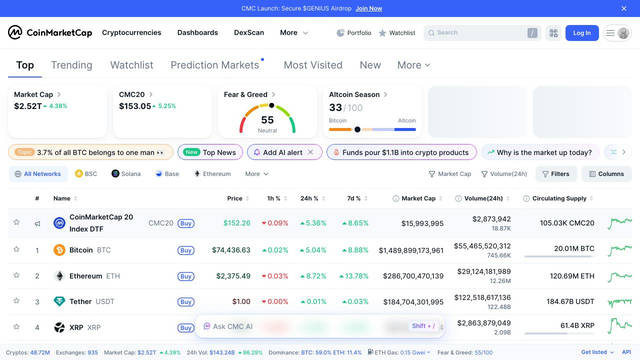Image resolution: width=640 pixels, height=360 pixels.
Task: Click Tether coin logo
Action: coord(59,301)
